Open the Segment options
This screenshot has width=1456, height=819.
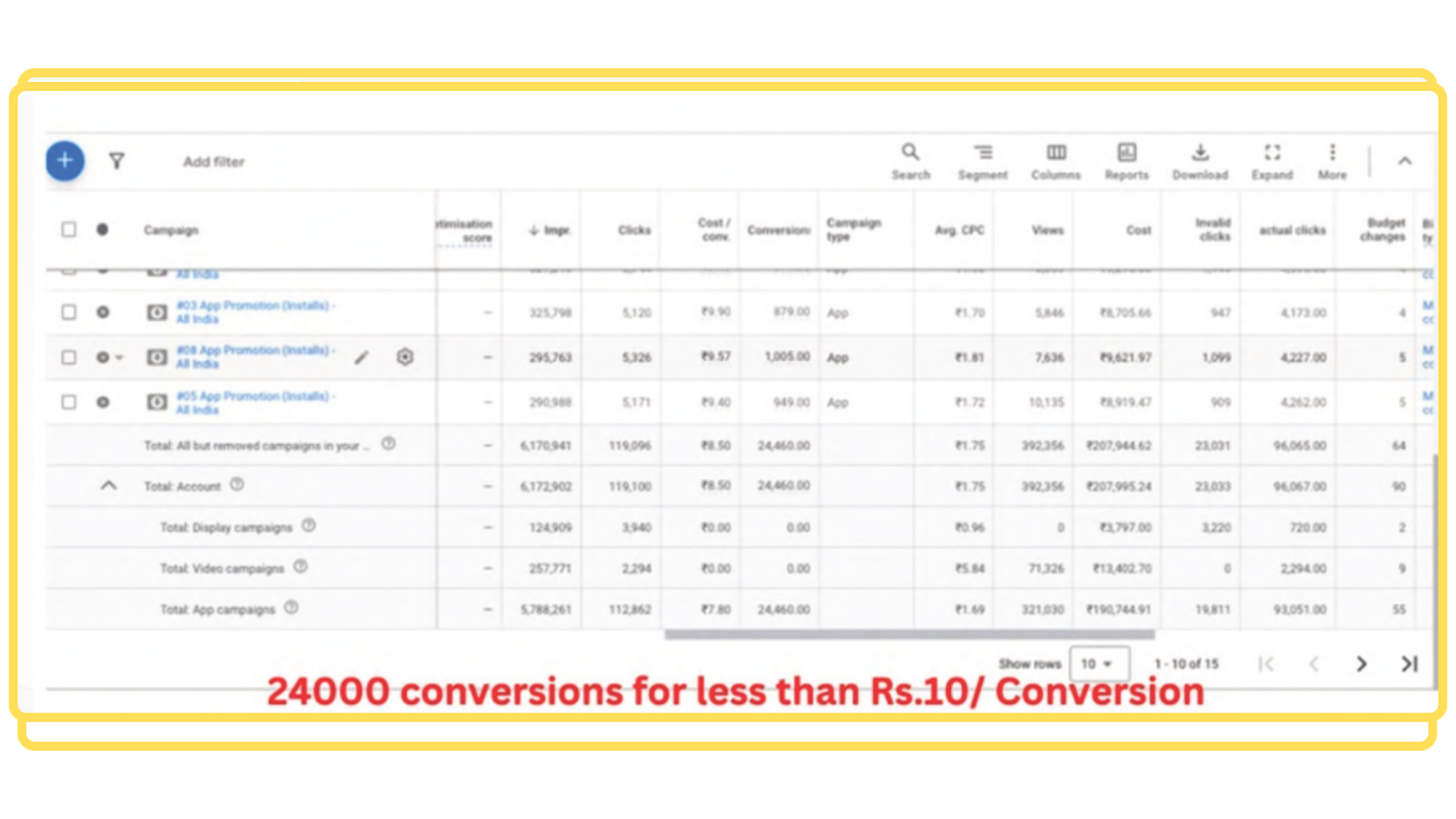click(983, 161)
